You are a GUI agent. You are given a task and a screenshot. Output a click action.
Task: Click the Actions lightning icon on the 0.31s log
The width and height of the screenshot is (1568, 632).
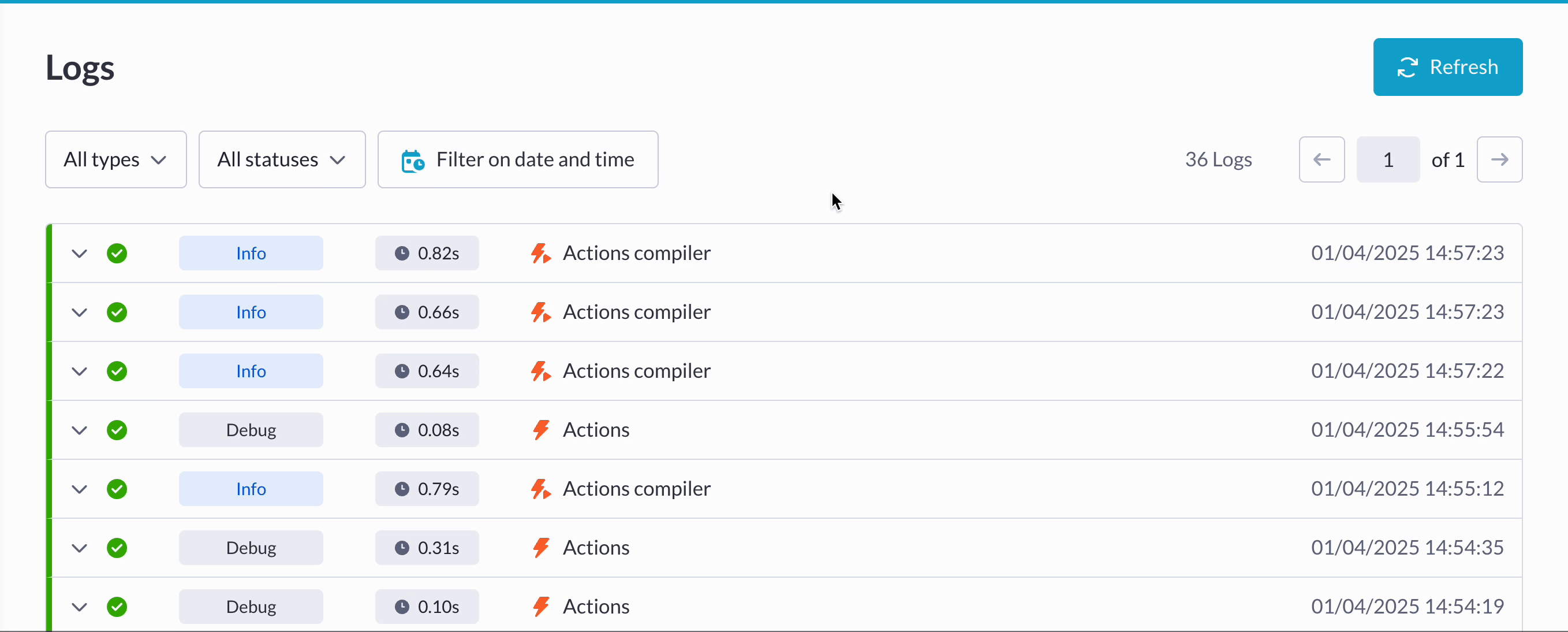[541, 548]
